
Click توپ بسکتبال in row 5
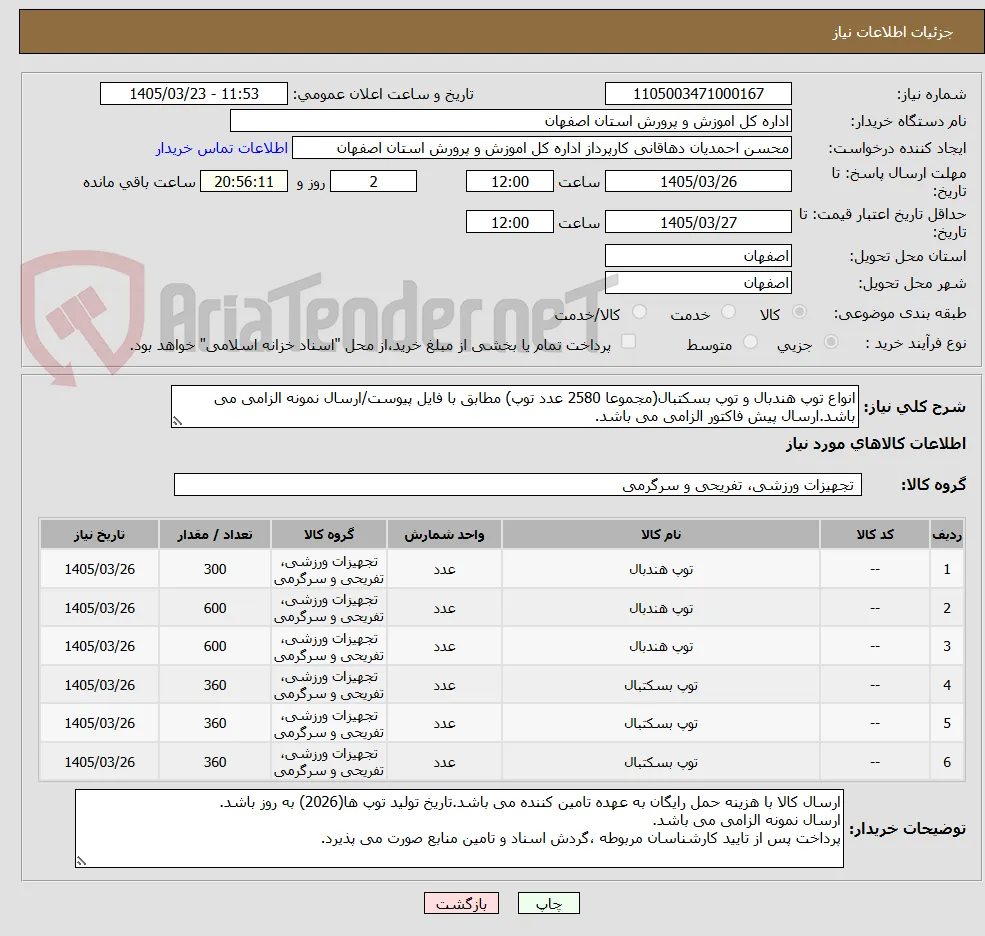(x=661, y=724)
